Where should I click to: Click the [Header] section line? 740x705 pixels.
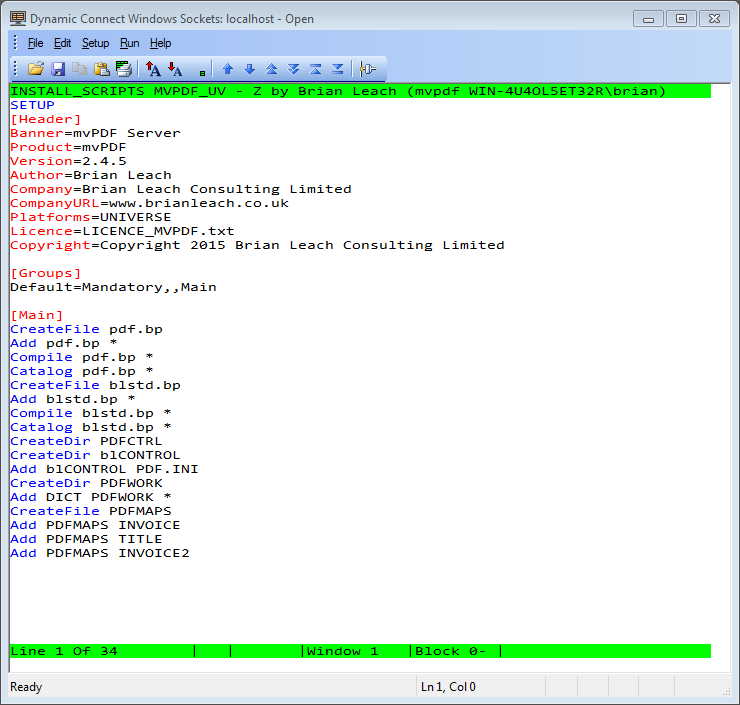click(46, 119)
